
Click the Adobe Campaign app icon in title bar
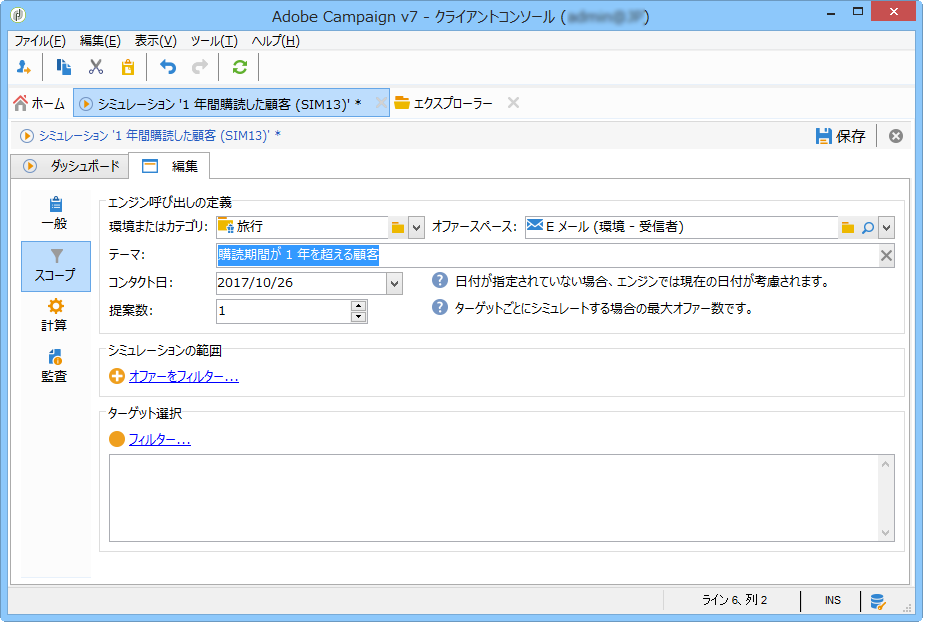[19, 15]
